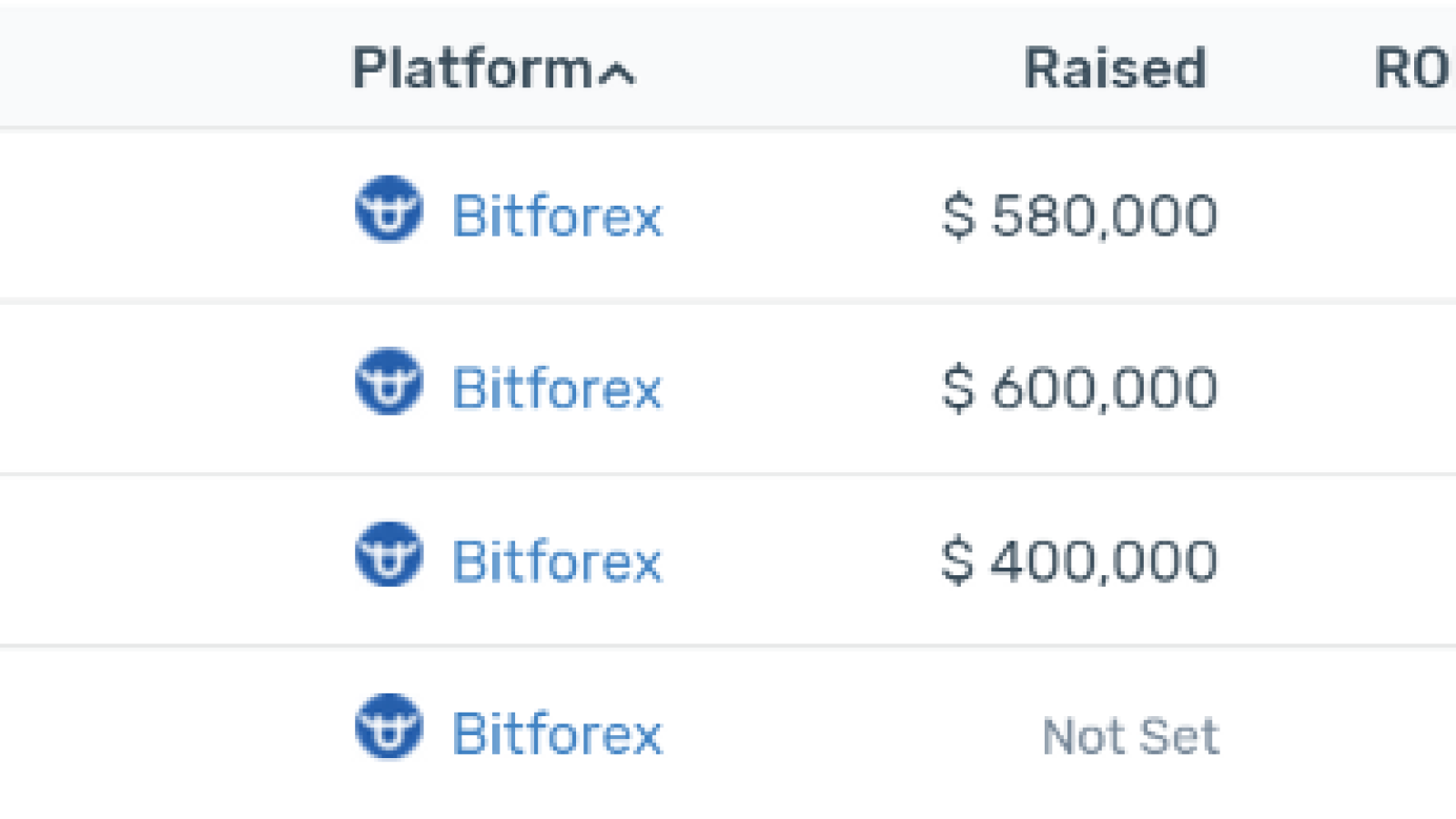Sort the table by the Raised column header
The width and height of the screenshot is (1456, 819).
pyautogui.click(x=1115, y=68)
